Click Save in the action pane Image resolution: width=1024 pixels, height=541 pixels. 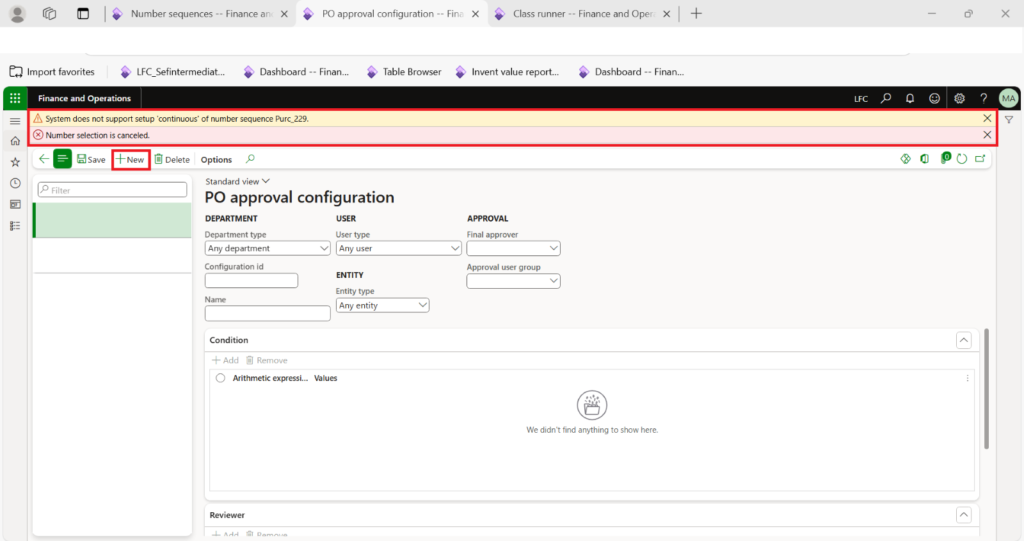coord(91,159)
